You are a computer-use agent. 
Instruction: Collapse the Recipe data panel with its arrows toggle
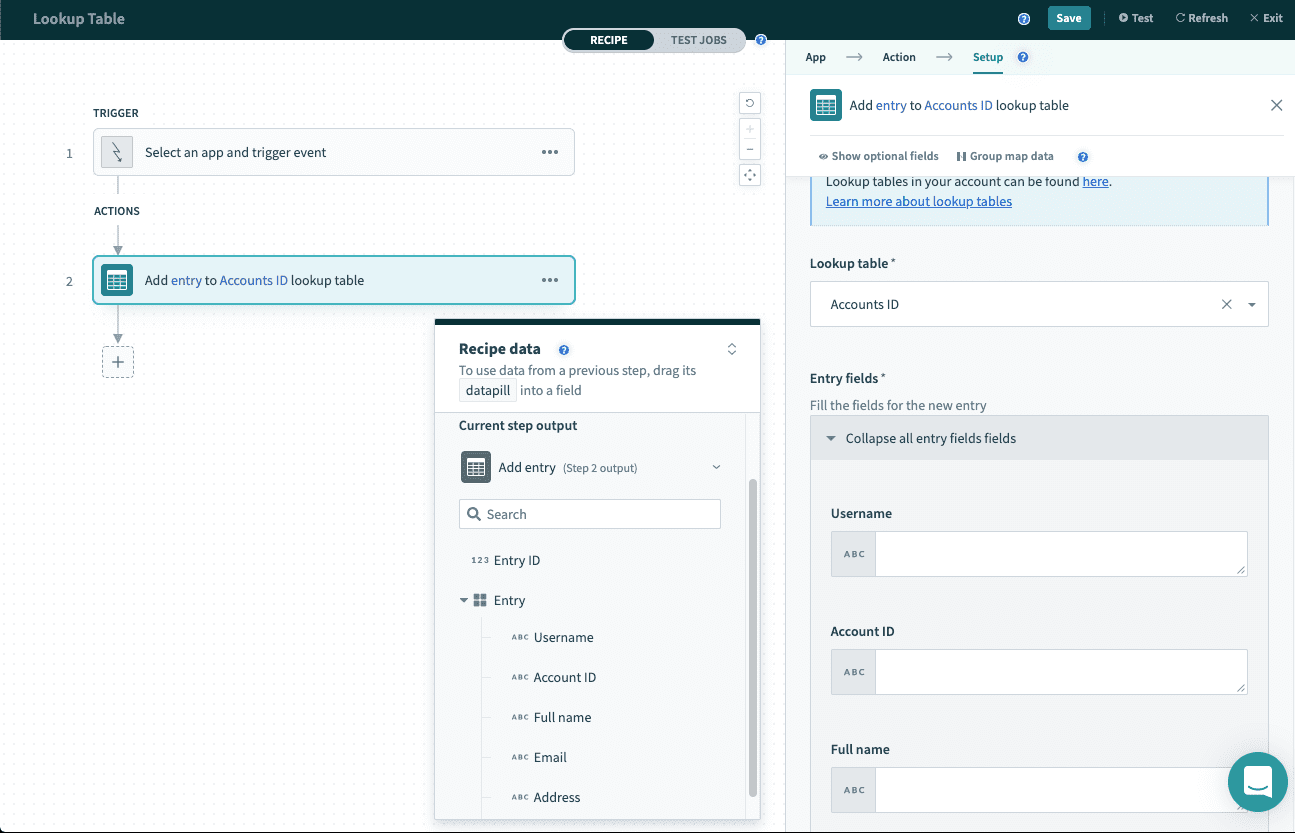point(731,348)
